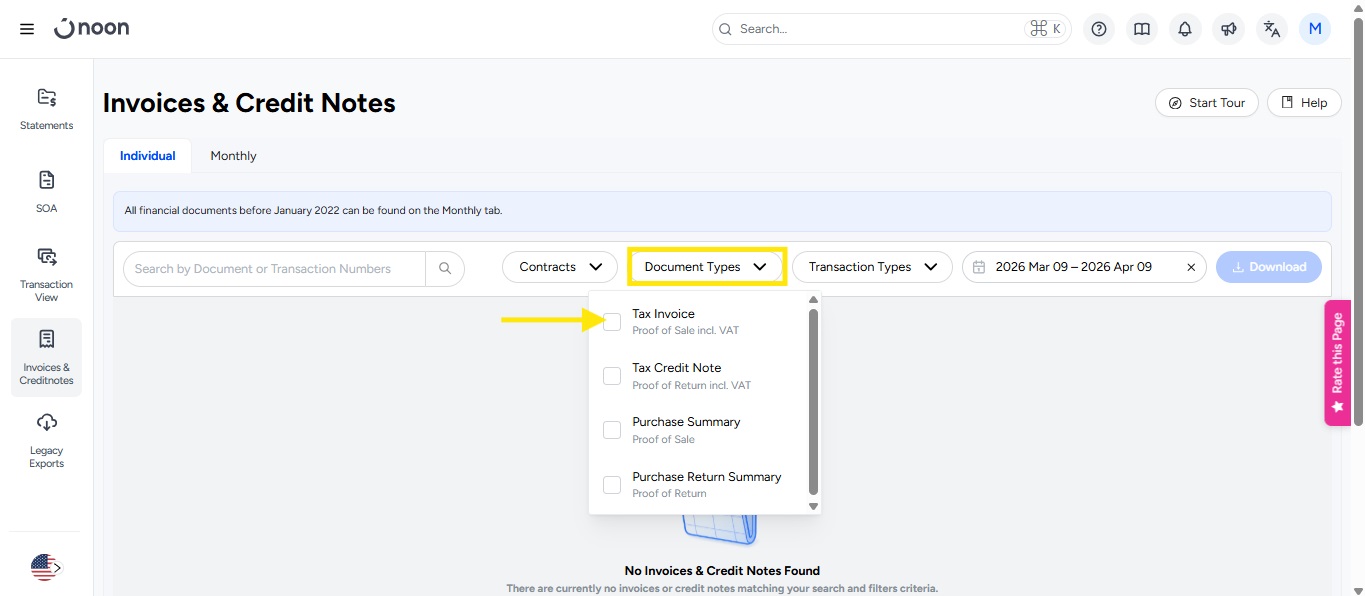Open the hamburger menu icon
The height and width of the screenshot is (596, 1365).
[27, 29]
